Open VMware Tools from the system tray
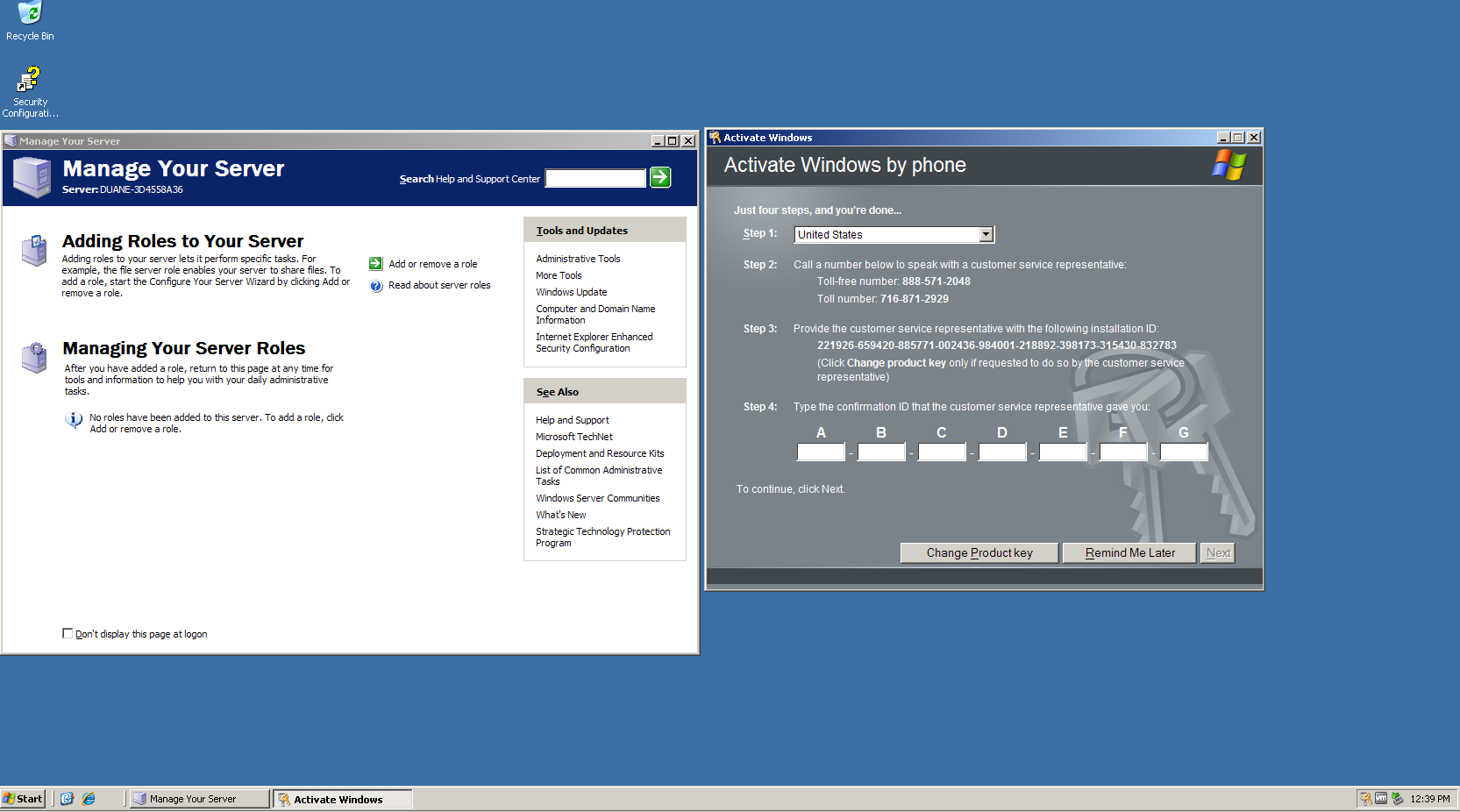1460x812 pixels. pos(1381,798)
